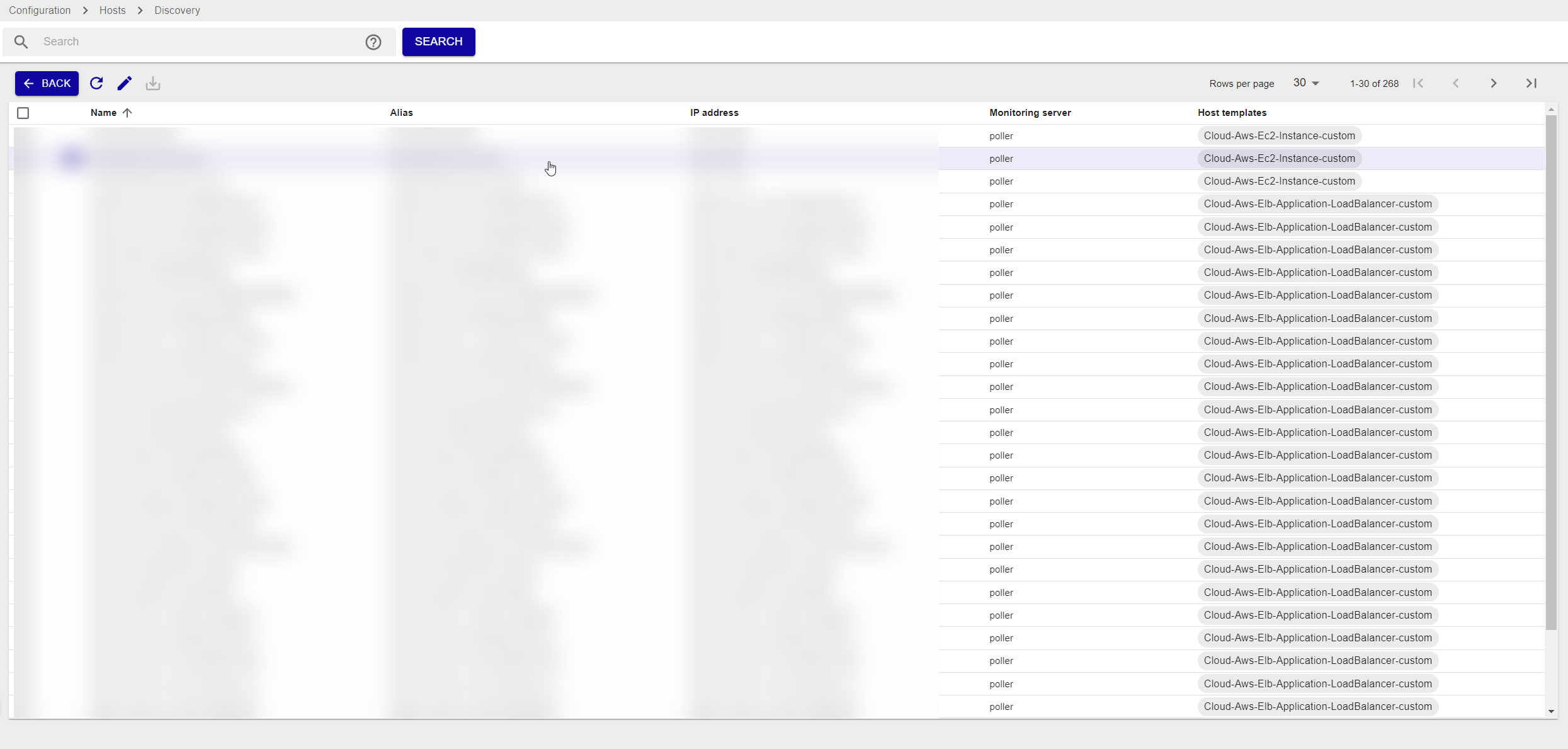Open Hosts breadcrumb item
The height and width of the screenshot is (749, 1568).
(x=112, y=10)
